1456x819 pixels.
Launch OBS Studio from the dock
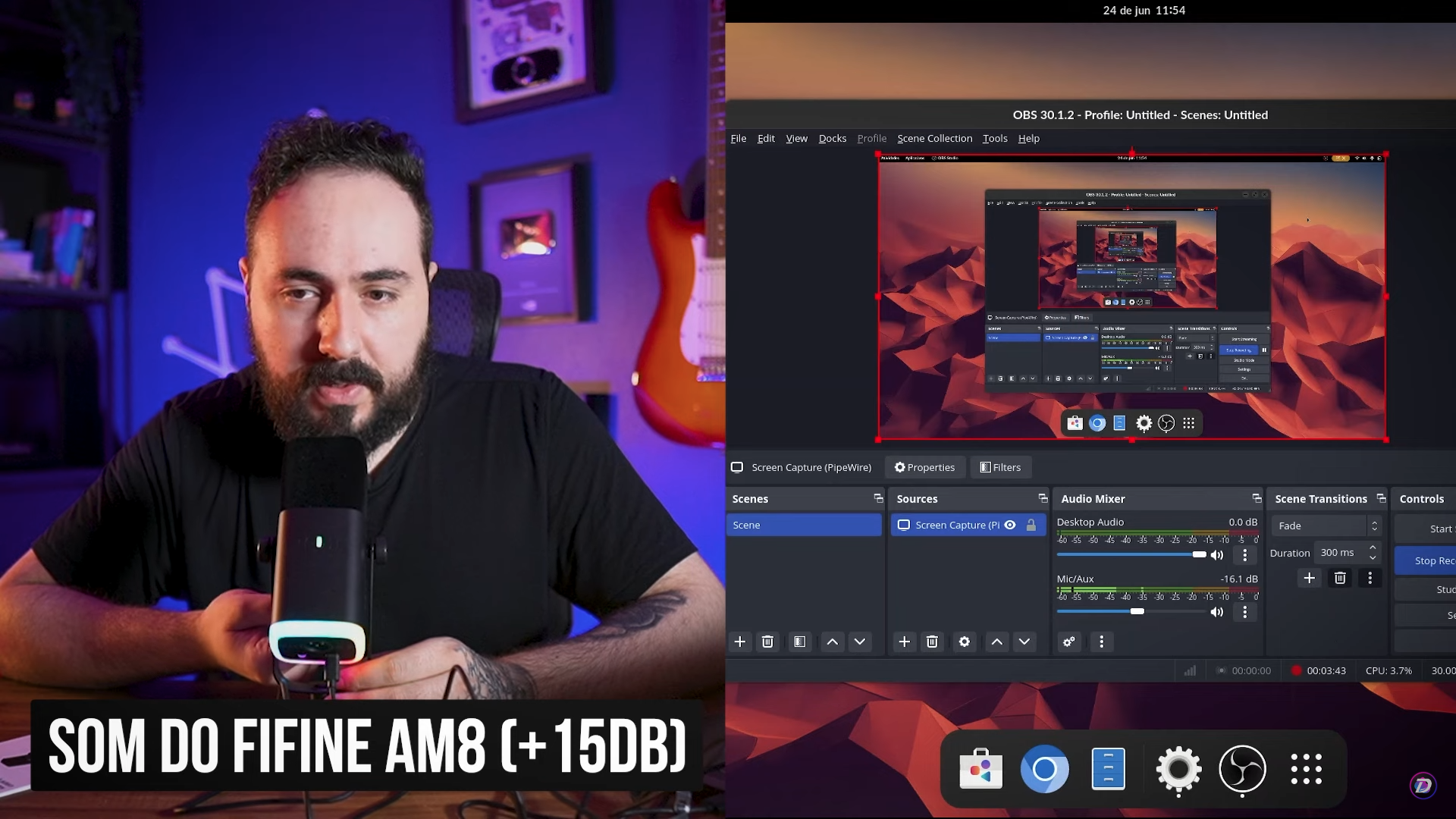pos(1242,769)
